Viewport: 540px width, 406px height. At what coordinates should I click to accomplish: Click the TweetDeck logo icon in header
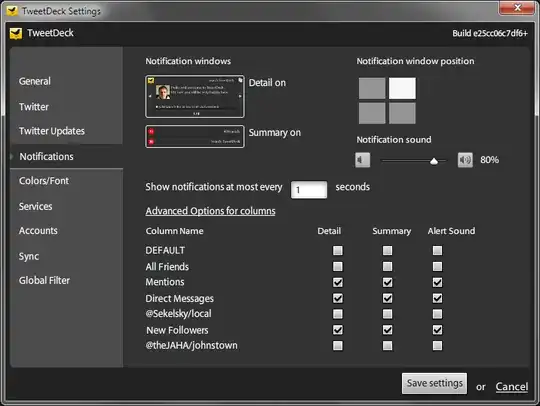pos(16,33)
